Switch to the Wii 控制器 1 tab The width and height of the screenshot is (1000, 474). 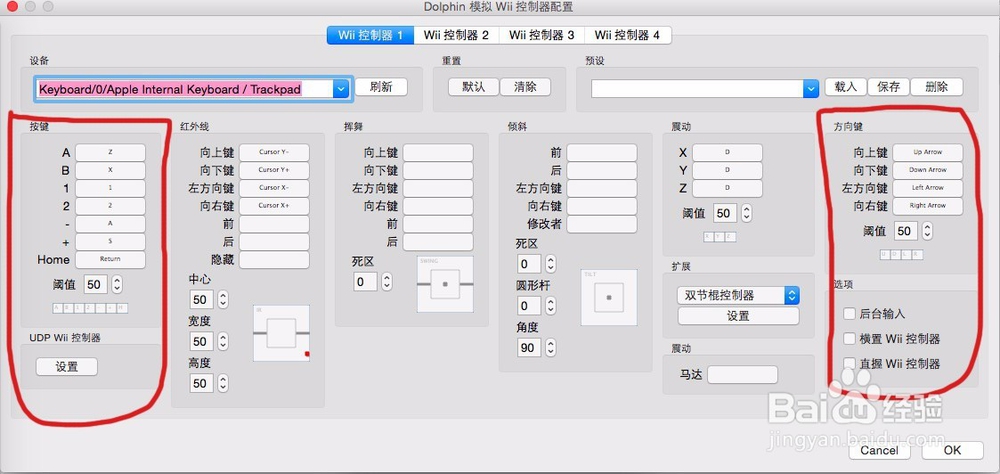[370, 35]
